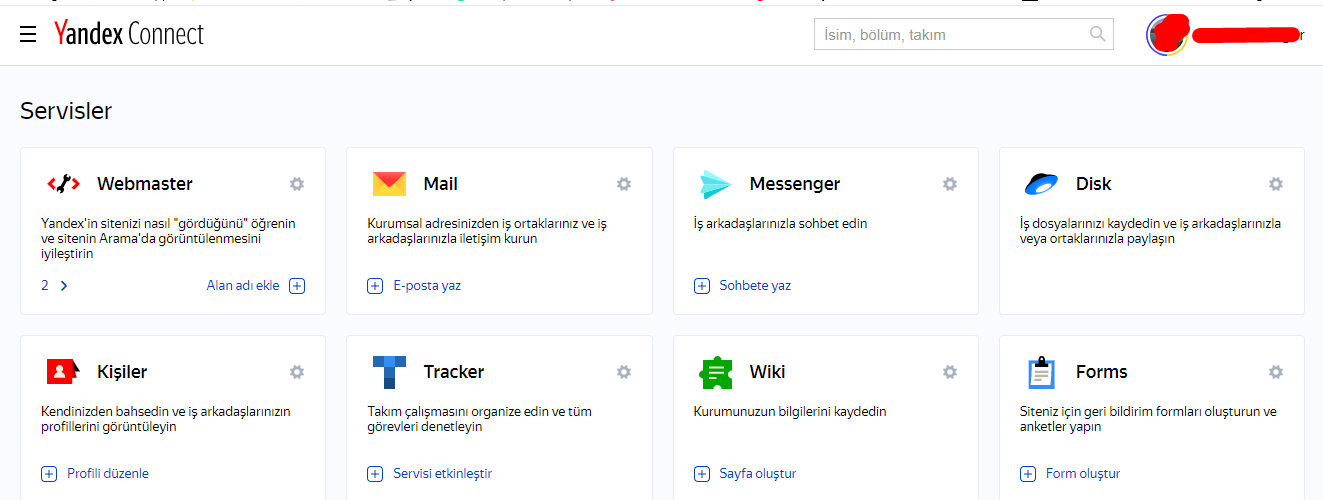Screen dimensions: 1323x500
Task: Click Wiki description Kurumunuzun bilgilerini kaydedin
Action: [790, 412]
